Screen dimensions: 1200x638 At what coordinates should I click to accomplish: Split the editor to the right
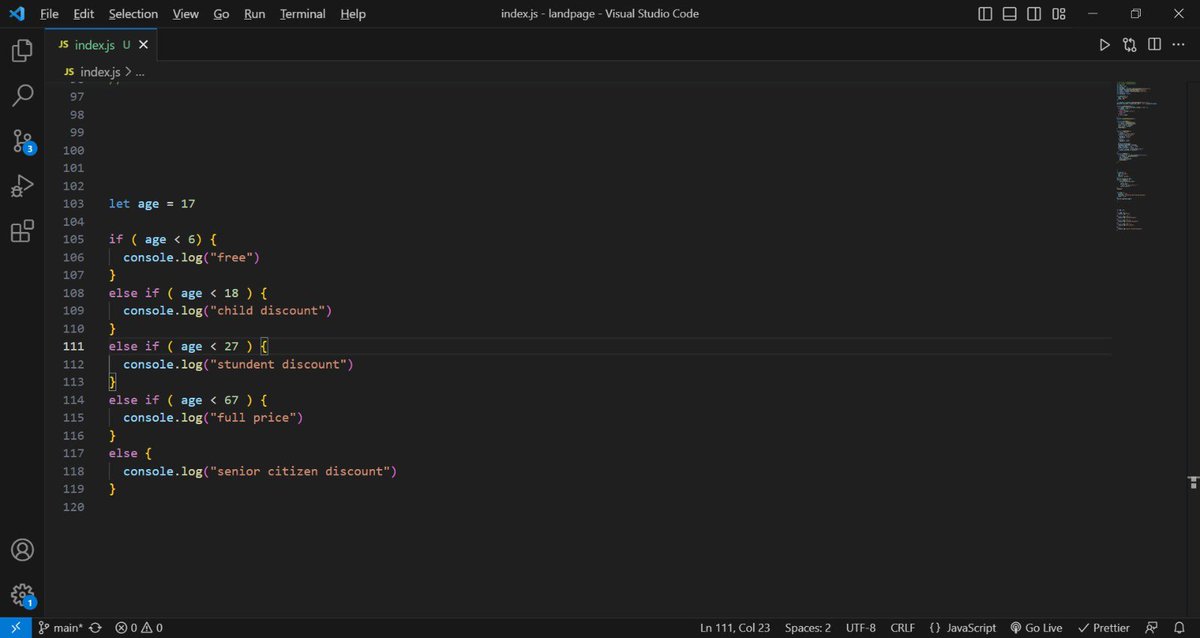[1154, 45]
